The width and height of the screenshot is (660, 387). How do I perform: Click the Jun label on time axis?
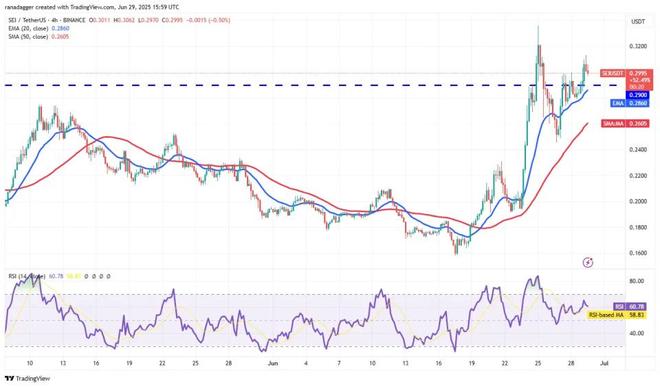273,363
